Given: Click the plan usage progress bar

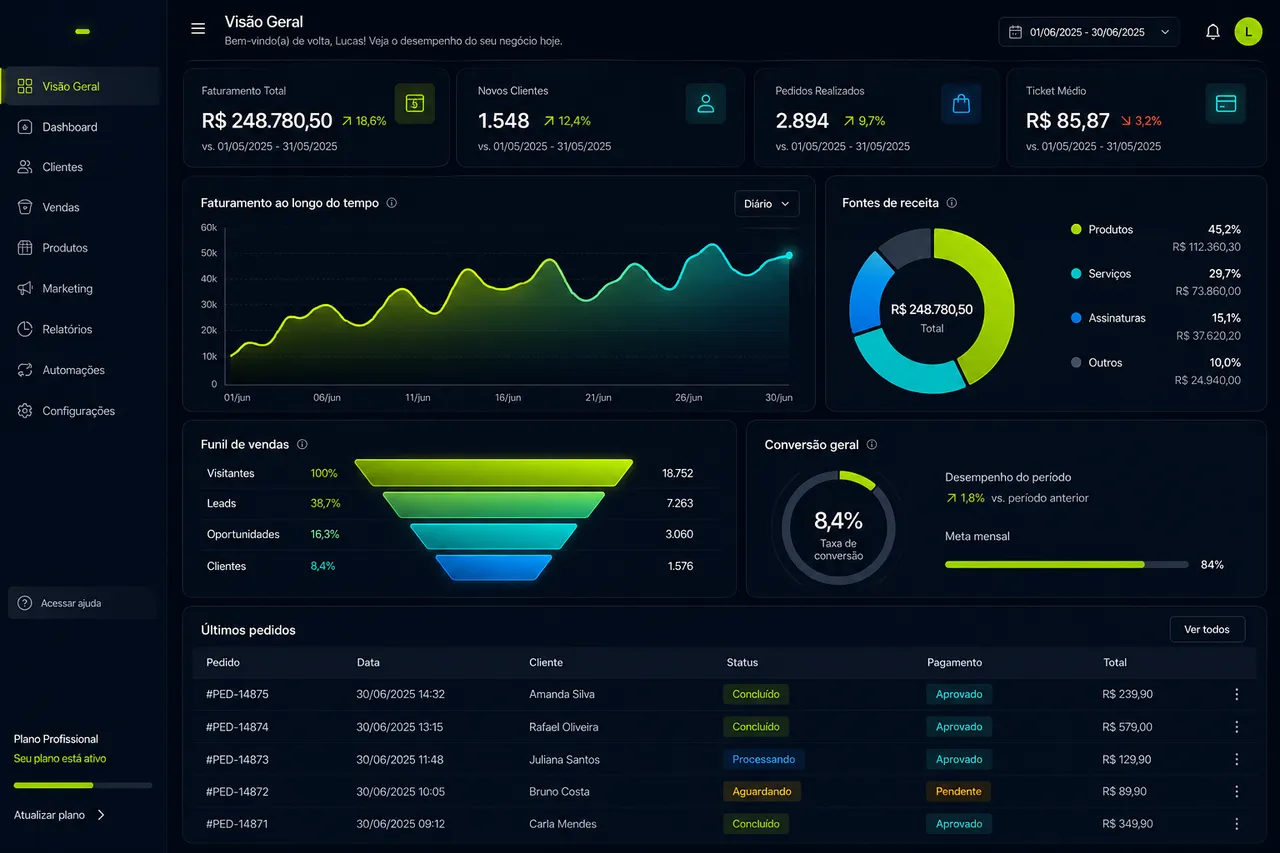Looking at the screenshot, I should [x=83, y=785].
